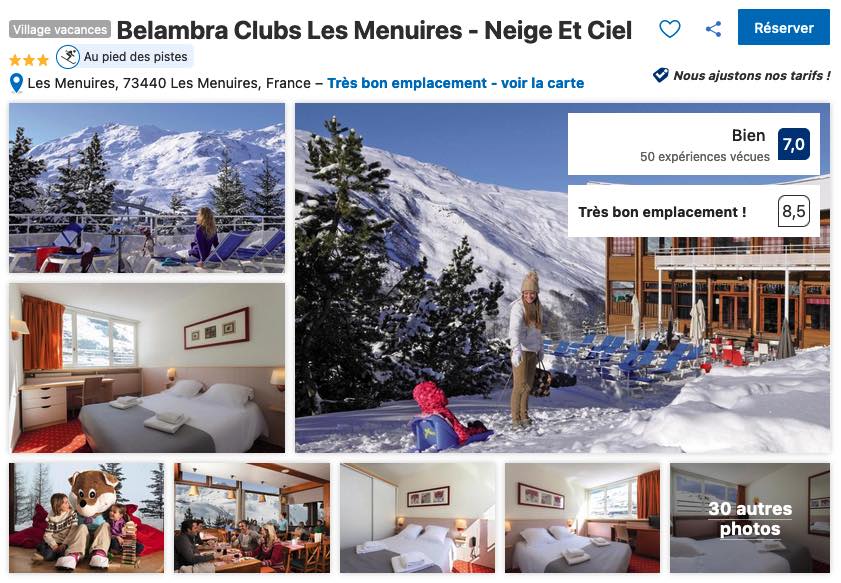Click the 8,5 location score badge
Screen dimensions: 841x583
click(793, 211)
